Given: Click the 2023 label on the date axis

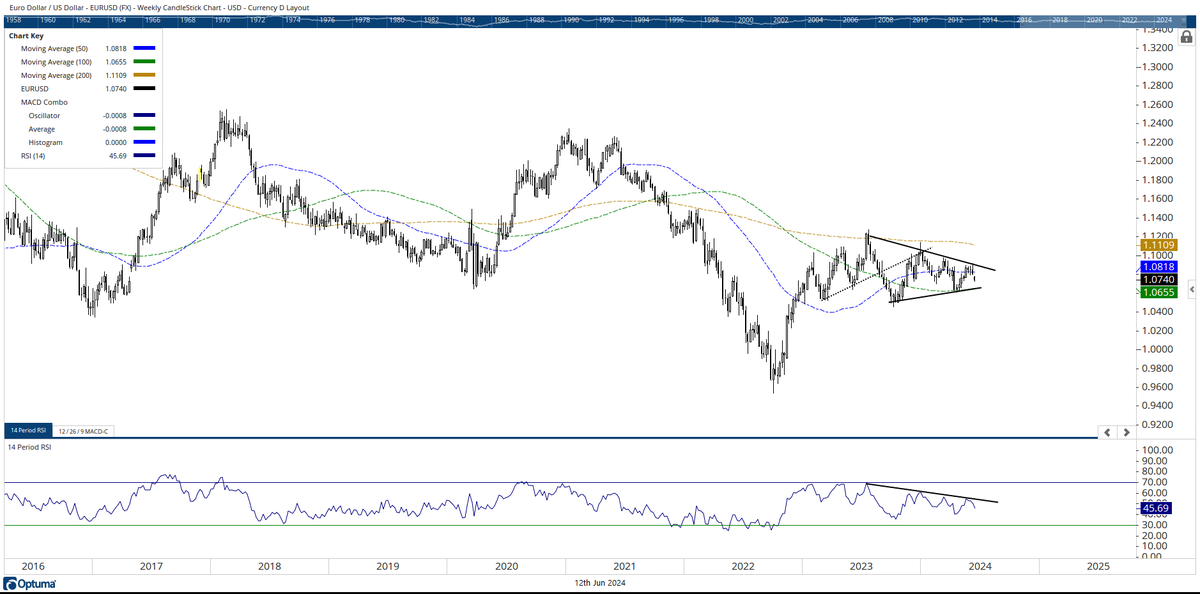Looking at the screenshot, I should pos(861,565).
